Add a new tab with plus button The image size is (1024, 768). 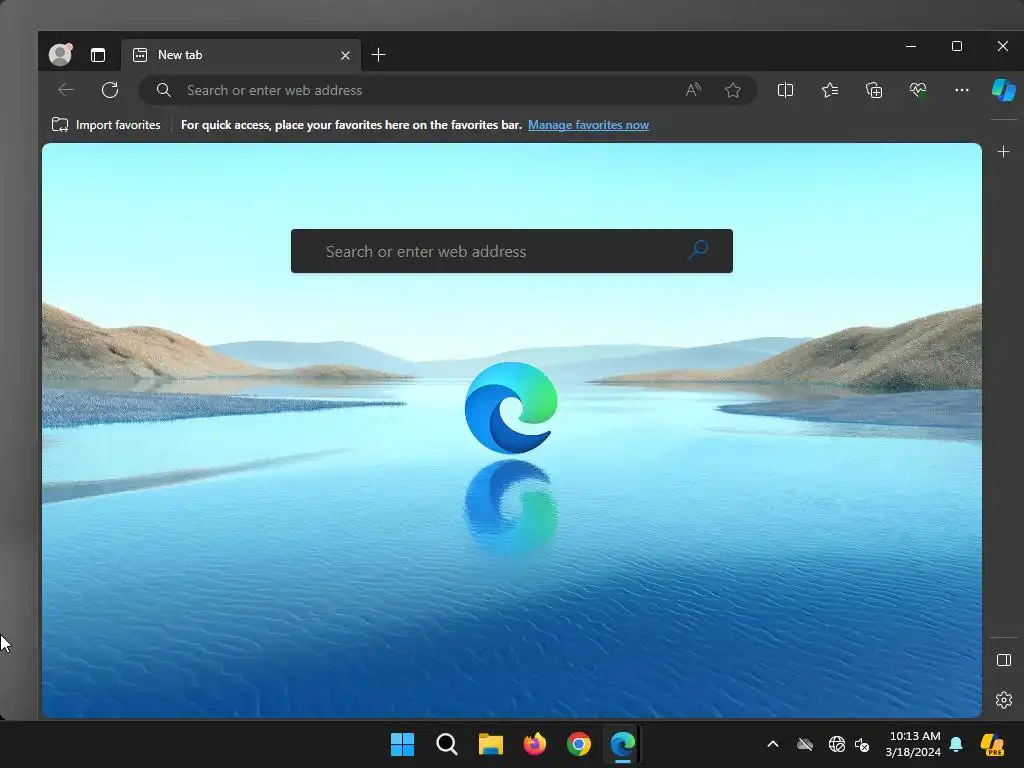(379, 55)
